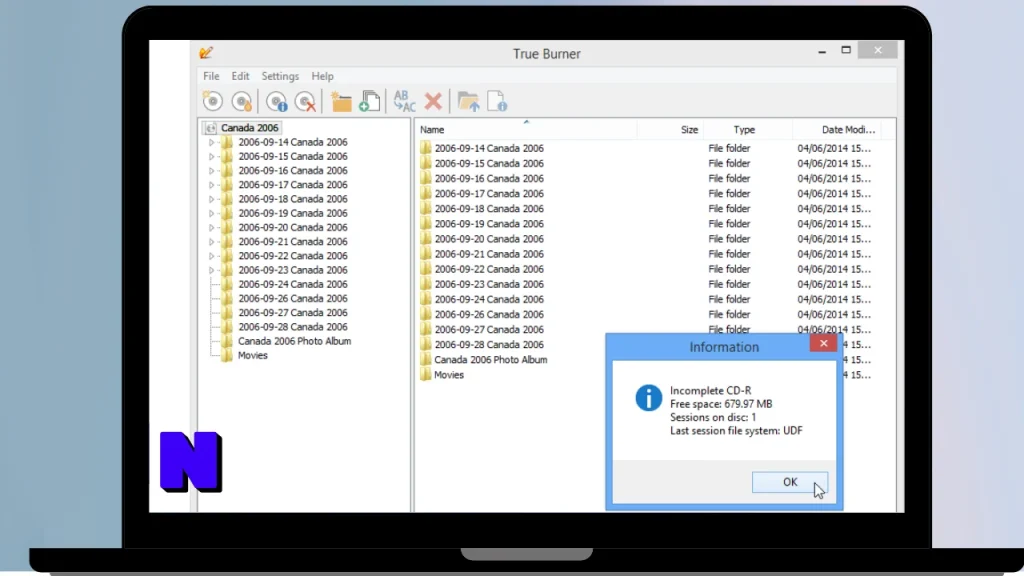Click the Rename (AB→AC) toolbar icon
1024x576 pixels.
[404, 102]
